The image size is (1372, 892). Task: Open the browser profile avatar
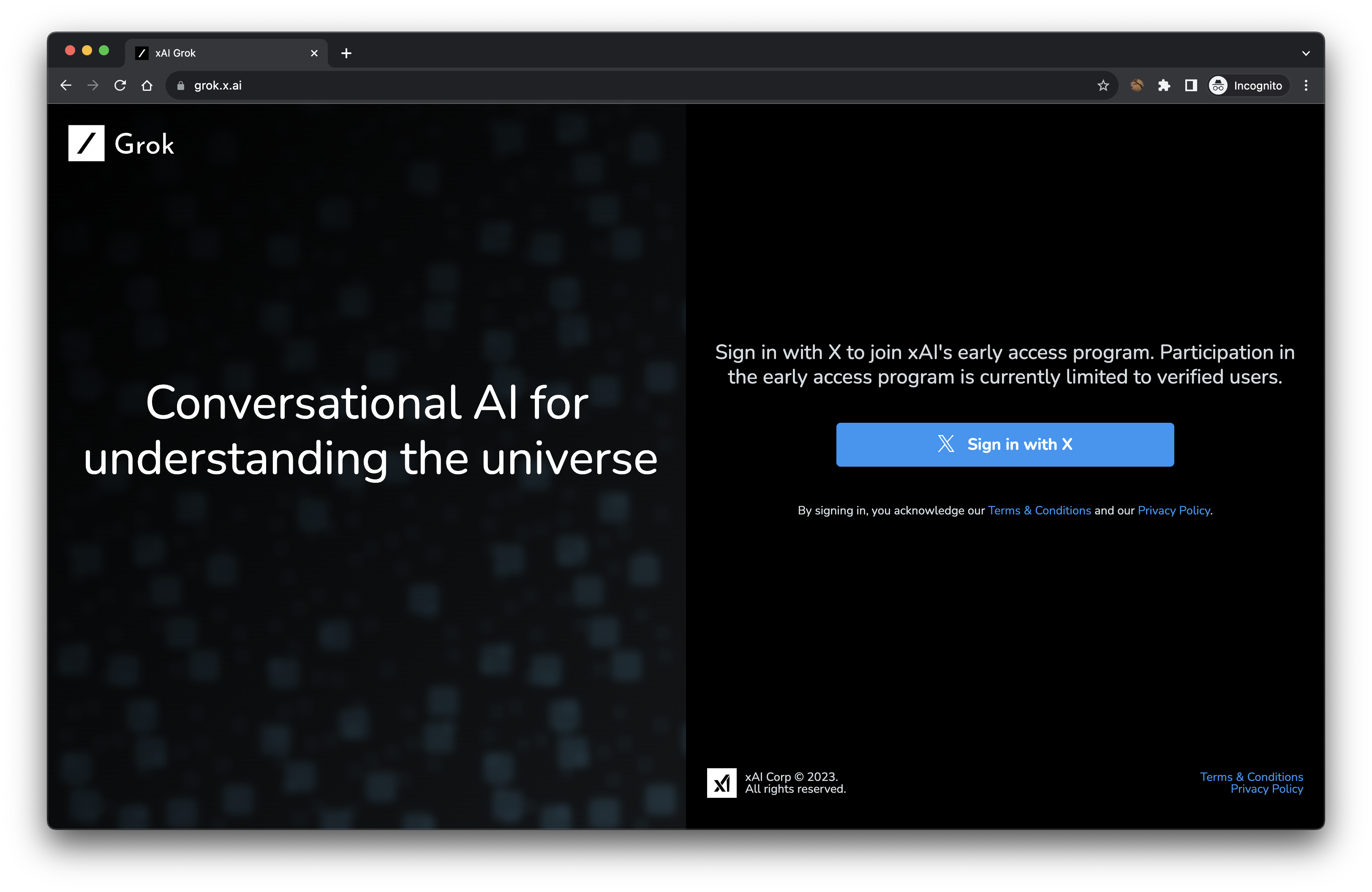tap(1137, 85)
